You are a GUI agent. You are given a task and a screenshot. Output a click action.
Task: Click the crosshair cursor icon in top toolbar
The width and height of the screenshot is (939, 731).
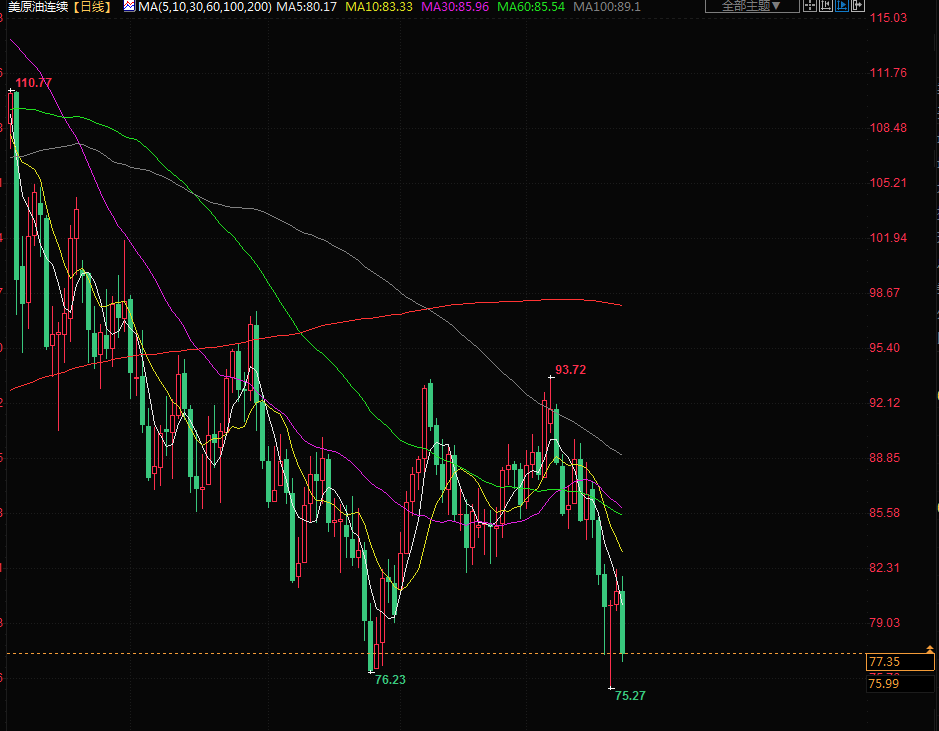(810, 6)
